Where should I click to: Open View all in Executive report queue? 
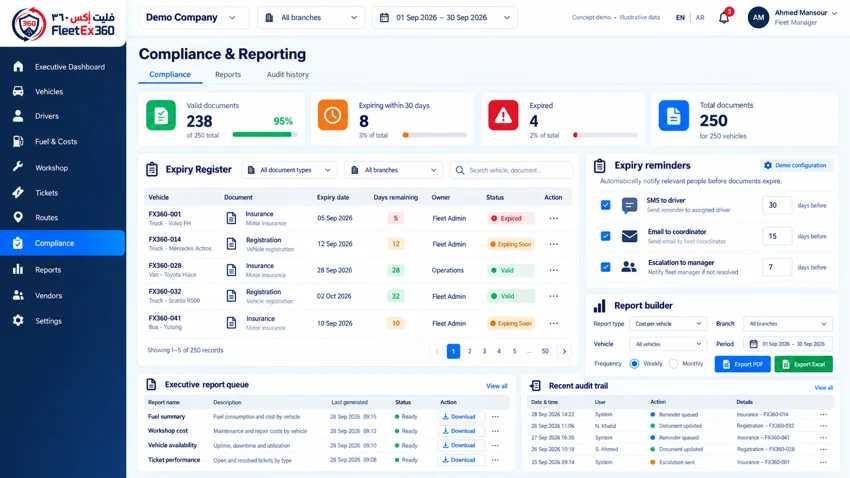[497, 386]
